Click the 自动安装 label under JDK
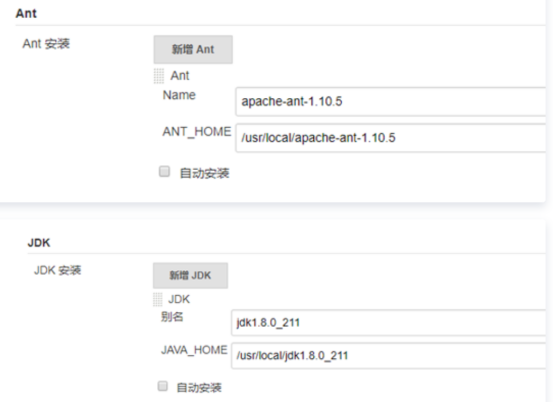This screenshot has height=402, width=554. point(199,388)
